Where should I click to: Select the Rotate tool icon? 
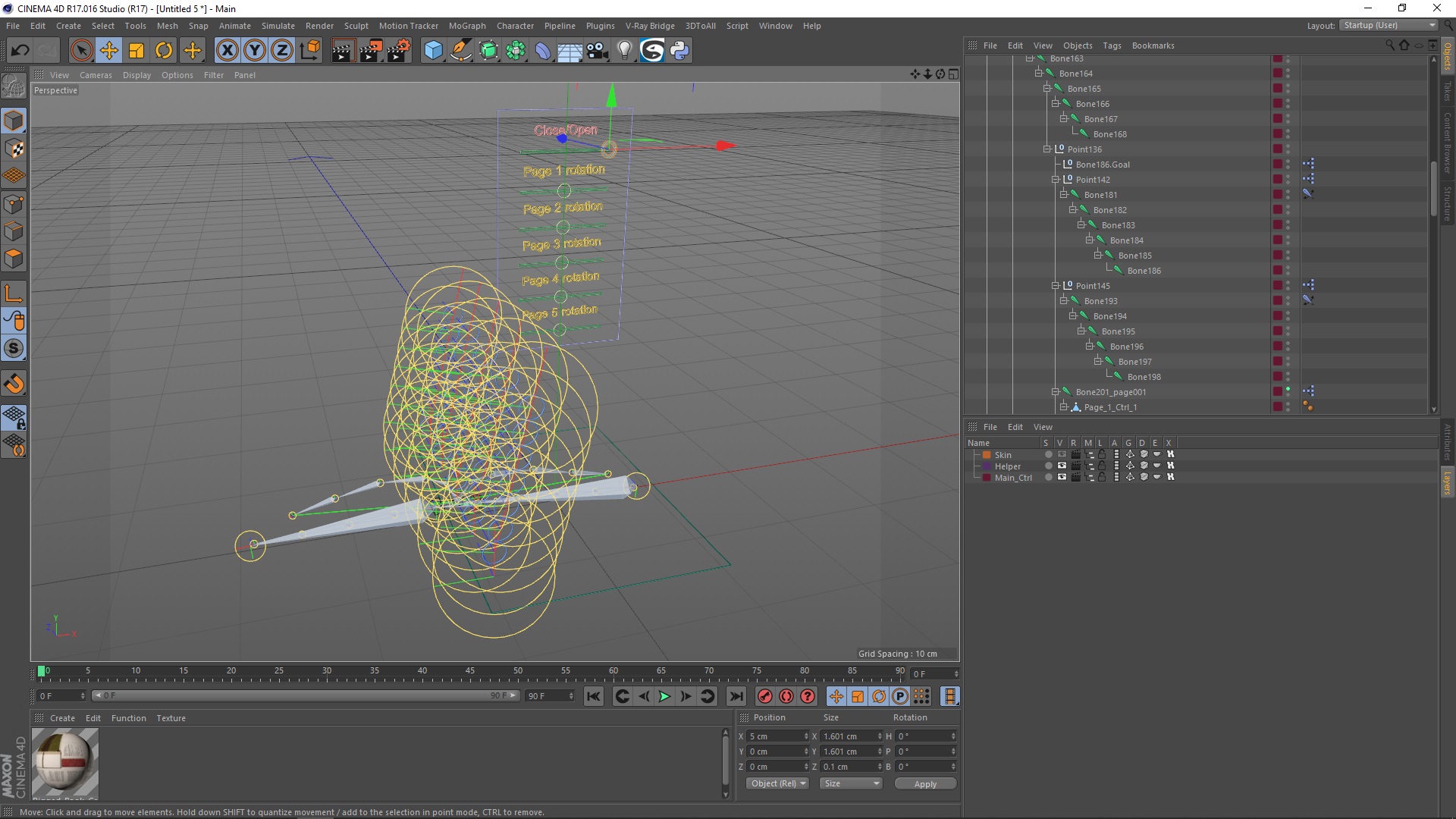(164, 51)
